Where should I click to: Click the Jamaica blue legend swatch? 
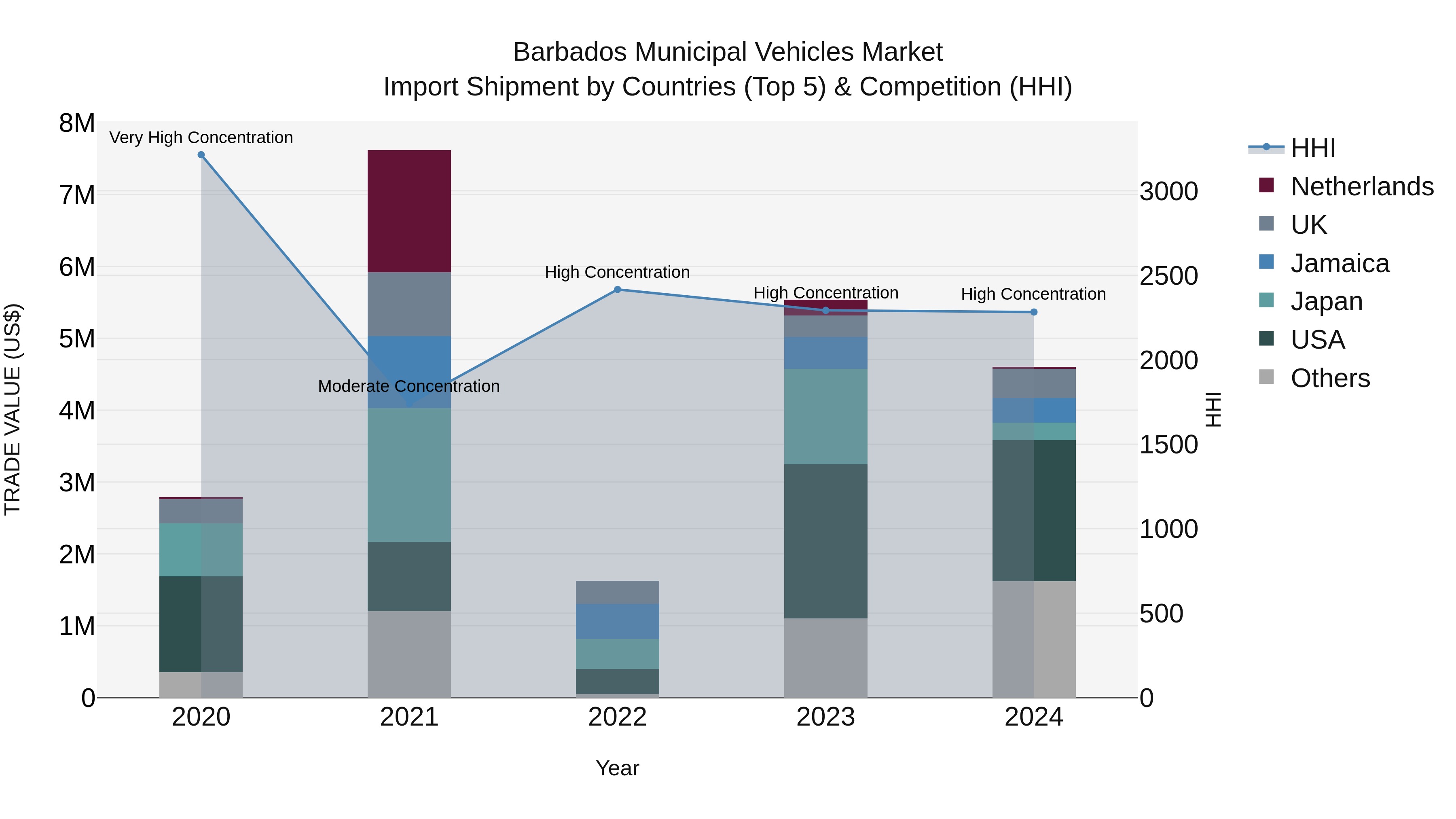1267,262
